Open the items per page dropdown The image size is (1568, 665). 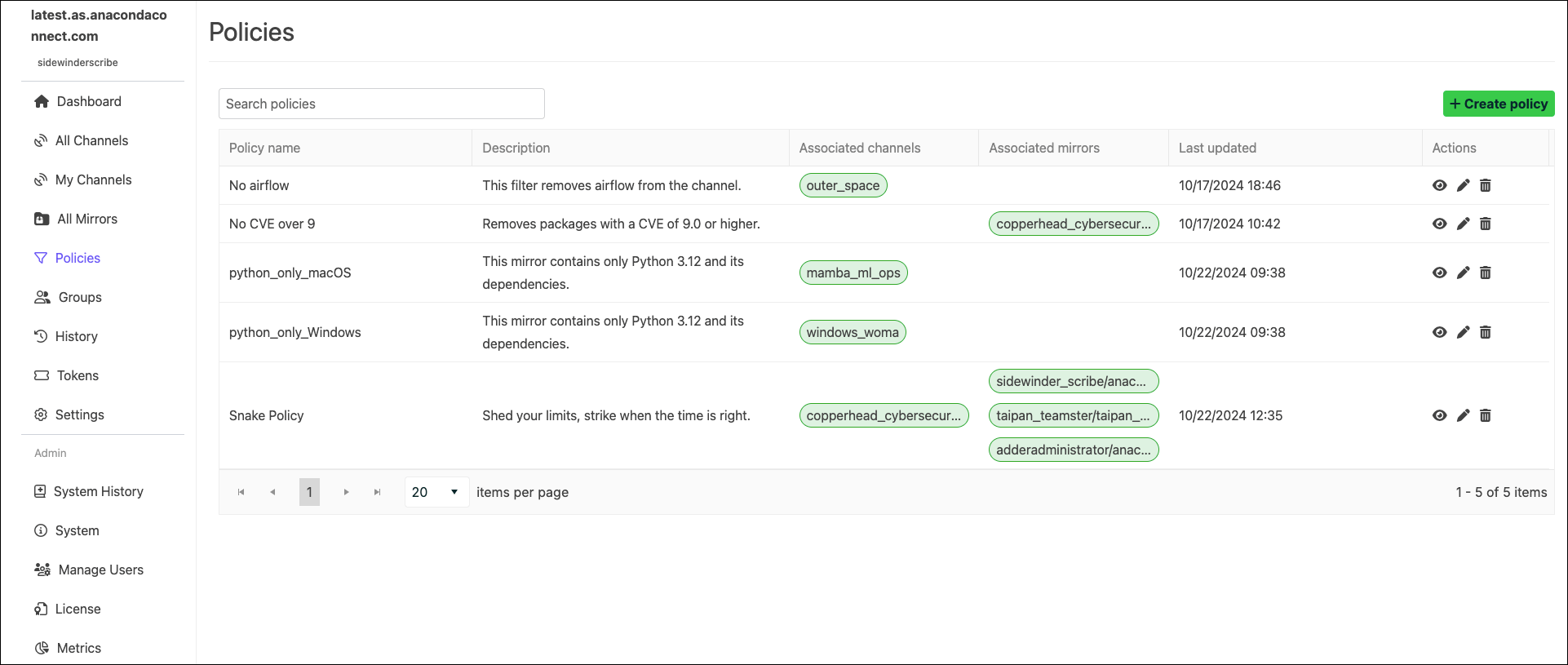coord(436,492)
